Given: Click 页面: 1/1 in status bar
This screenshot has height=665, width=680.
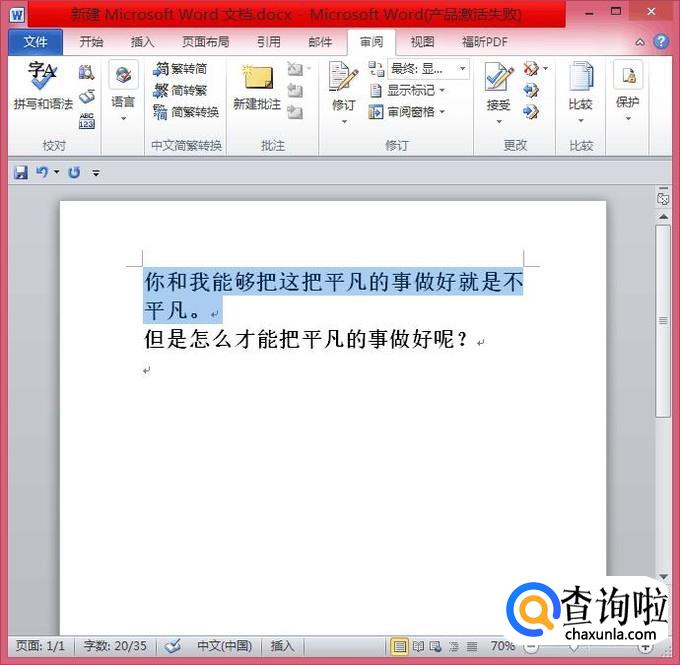Looking at the screenshot, I should (x=40, y=646).
